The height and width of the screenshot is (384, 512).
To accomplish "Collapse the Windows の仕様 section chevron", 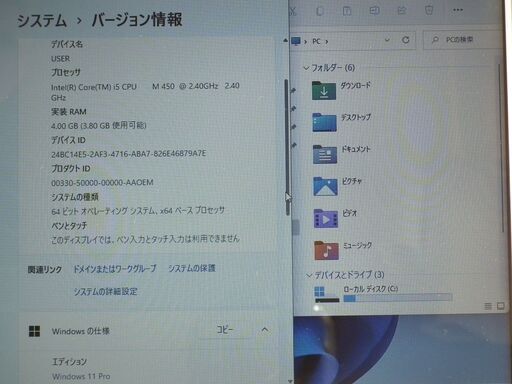I will pyautogui.click(x=265, y=330).
